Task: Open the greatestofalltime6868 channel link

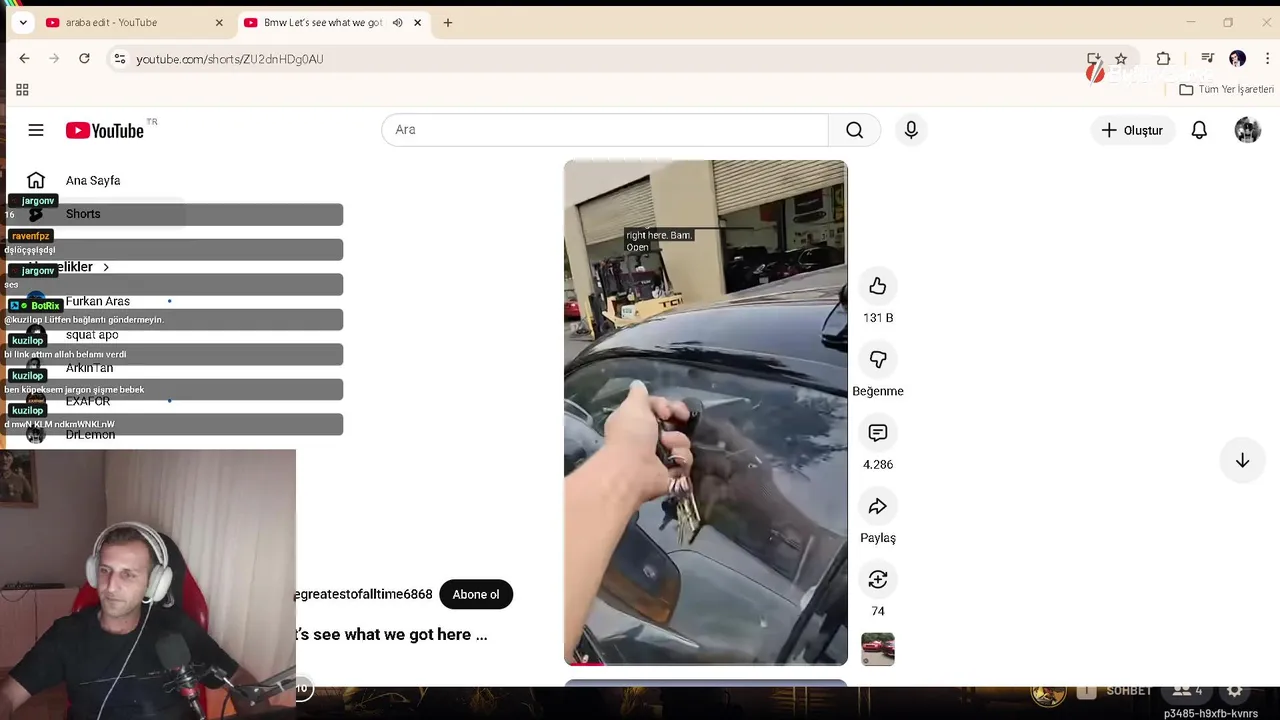Action: click(363, 594)
